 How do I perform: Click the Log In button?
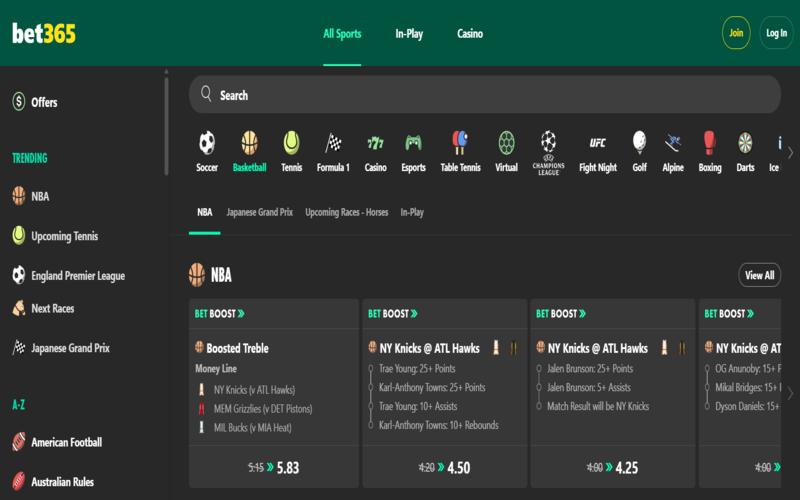pyautogui.click(x=776, y=33)
